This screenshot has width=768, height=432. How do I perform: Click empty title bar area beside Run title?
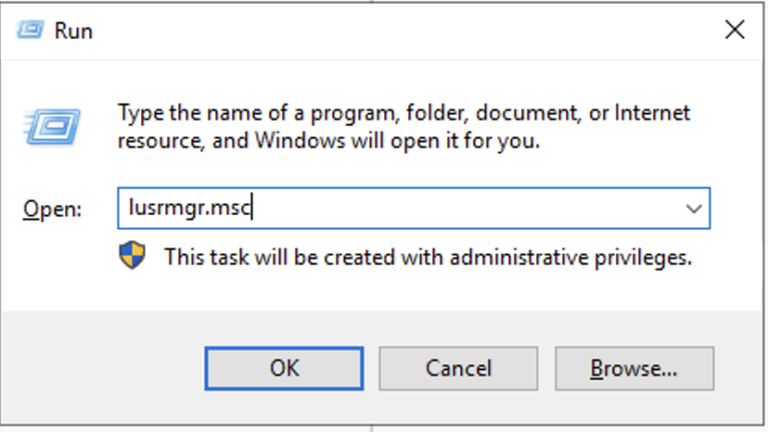pos(400,31)
